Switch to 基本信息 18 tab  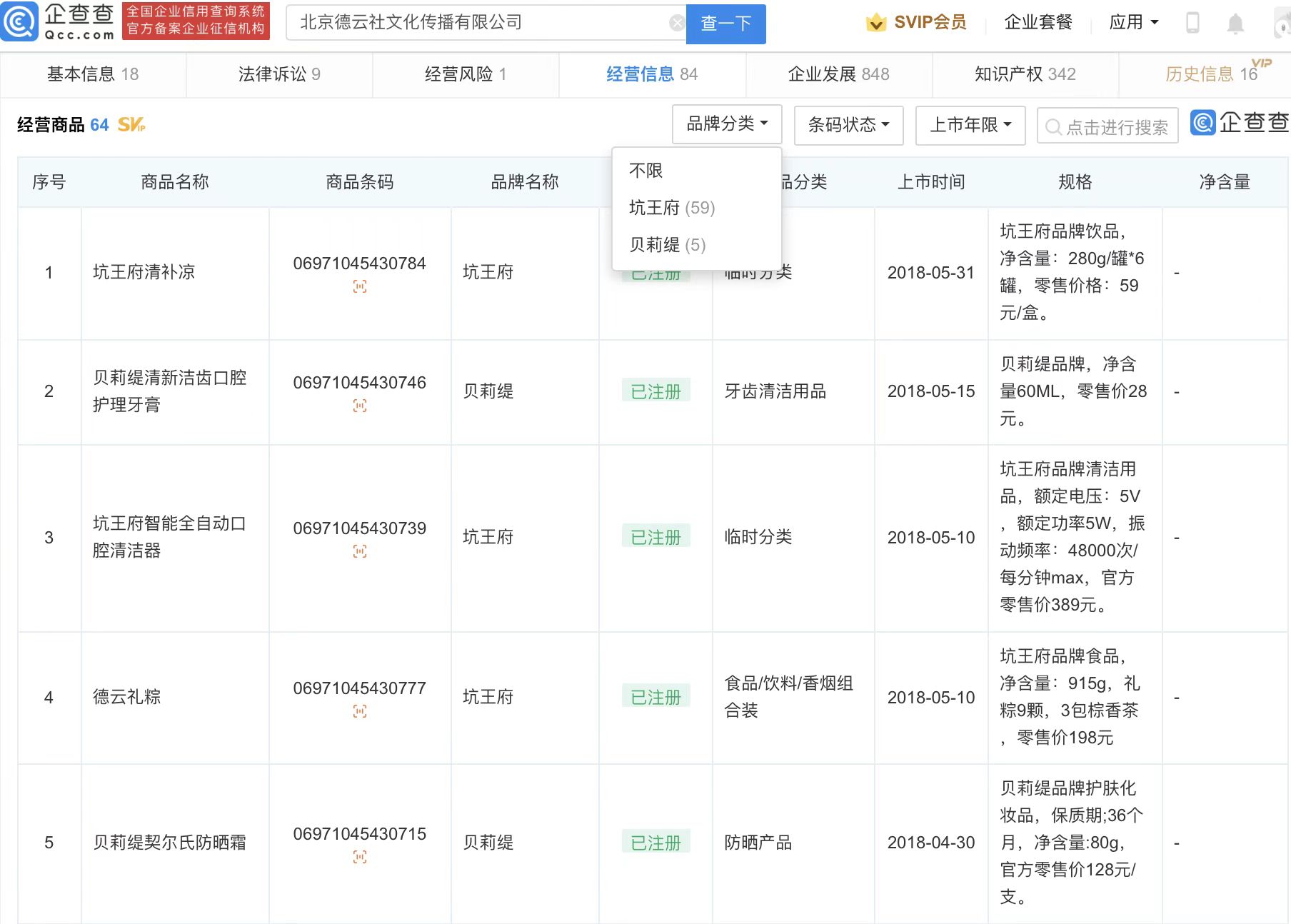[x=93, y=74]
